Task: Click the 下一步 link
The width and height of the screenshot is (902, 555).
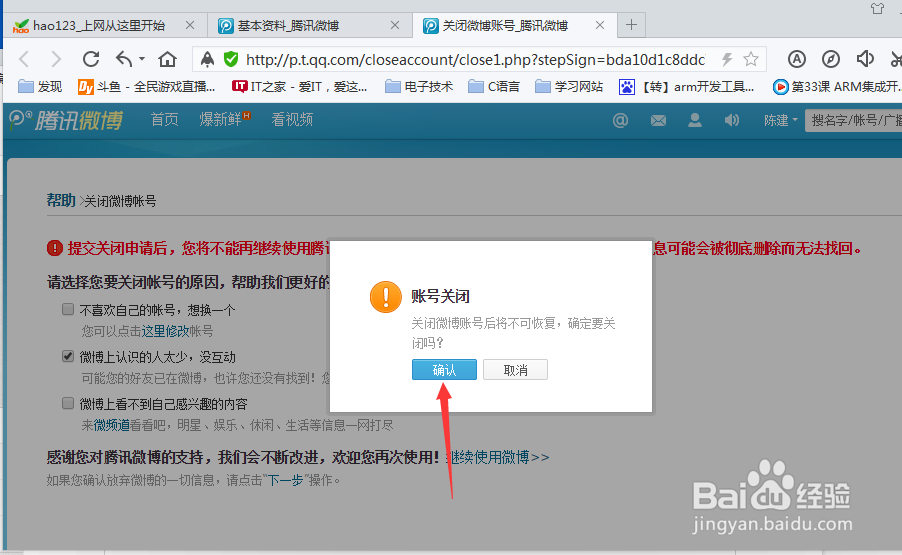Action: (x=286, y=480)
